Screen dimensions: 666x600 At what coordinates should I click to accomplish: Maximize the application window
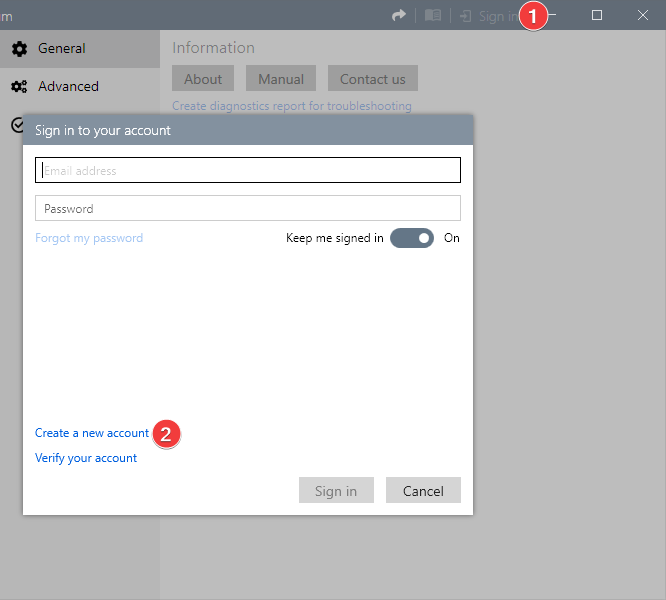(x=597, y=15)
